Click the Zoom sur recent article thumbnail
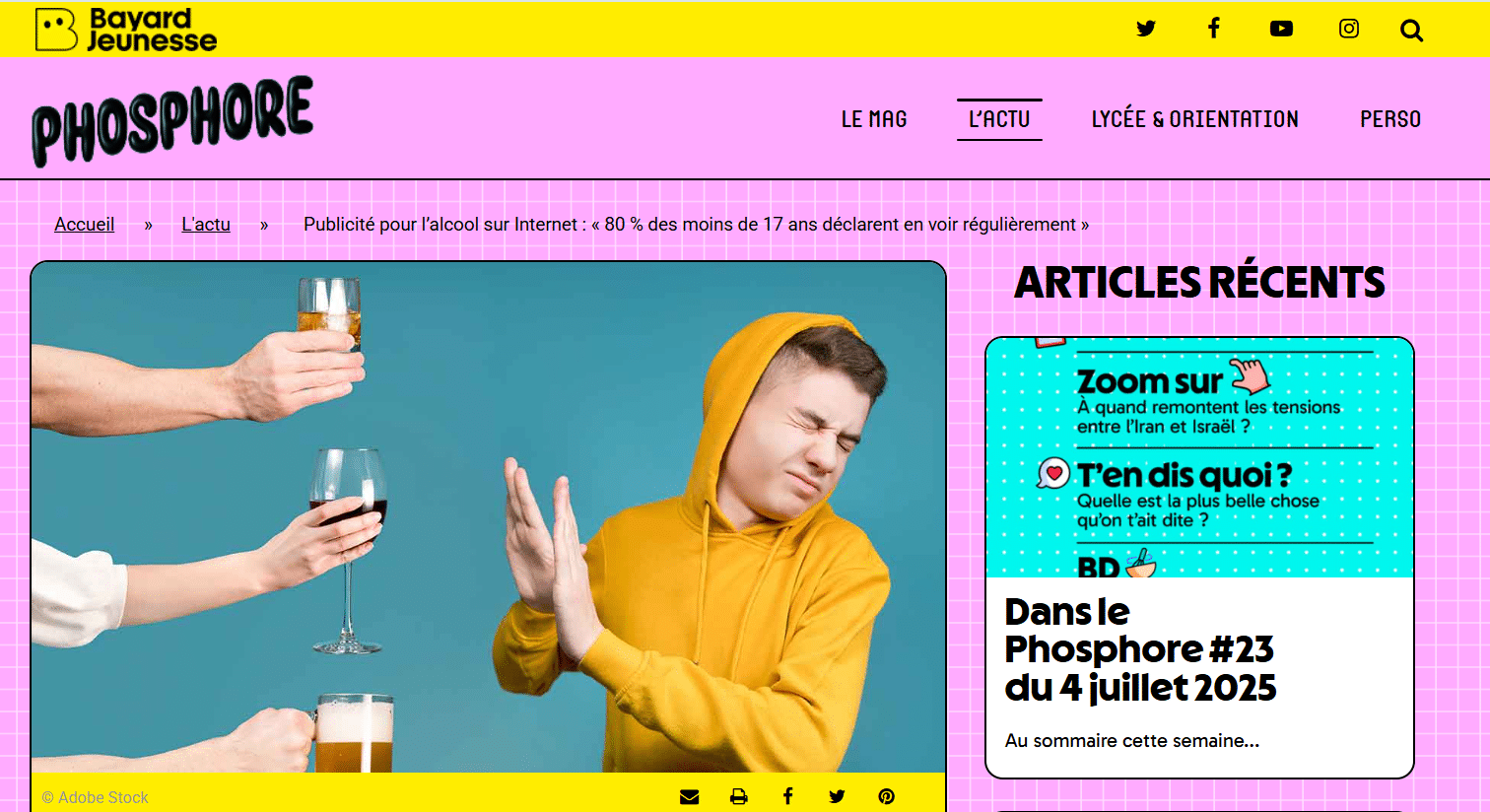The height and width of the screenshot is (812, 1490). [1199, 457]
